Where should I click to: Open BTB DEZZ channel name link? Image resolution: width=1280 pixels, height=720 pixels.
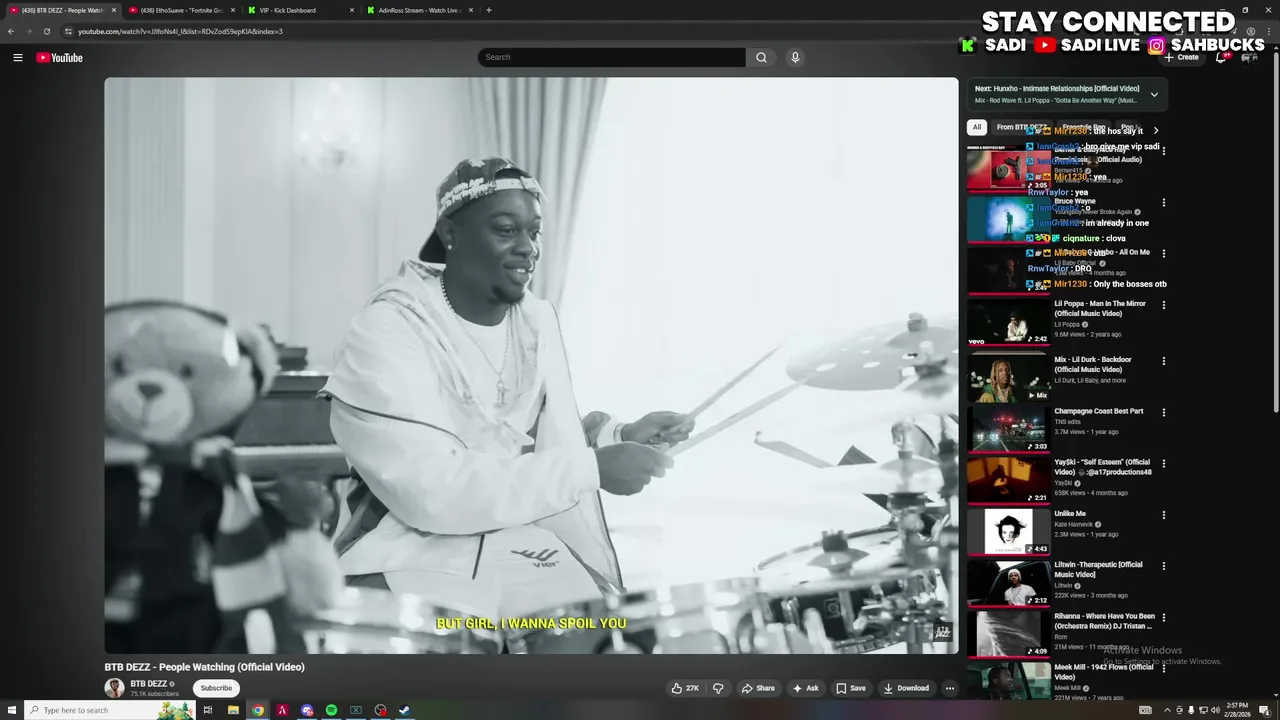tap(148, 684)
